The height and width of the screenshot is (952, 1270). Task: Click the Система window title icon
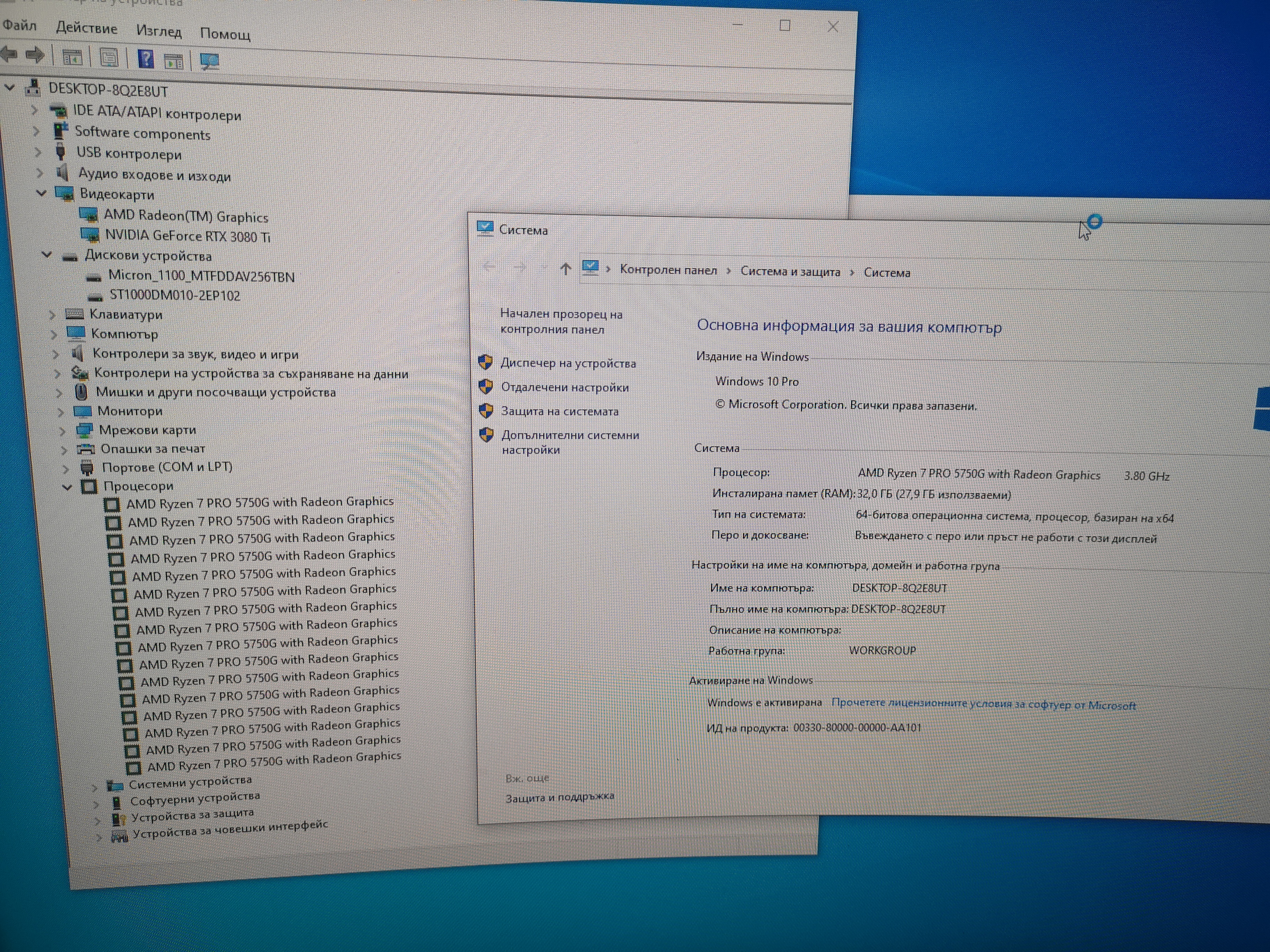pos(485,228)
